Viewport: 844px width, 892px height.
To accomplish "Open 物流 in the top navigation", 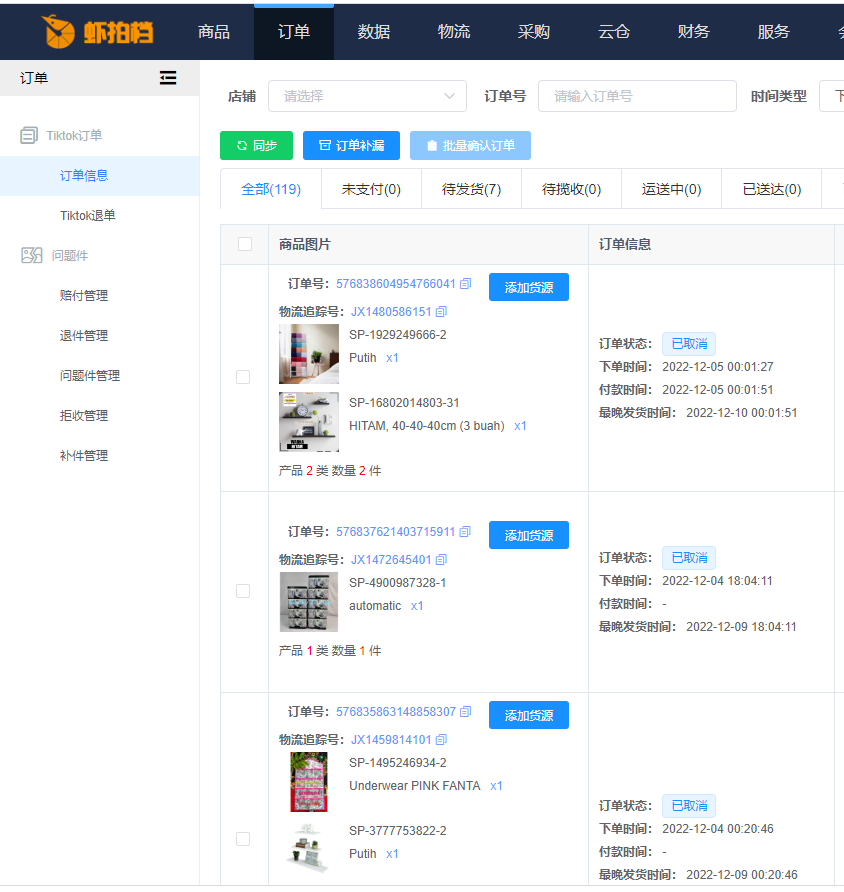I will pyautogui.click(x=454, y=32).
